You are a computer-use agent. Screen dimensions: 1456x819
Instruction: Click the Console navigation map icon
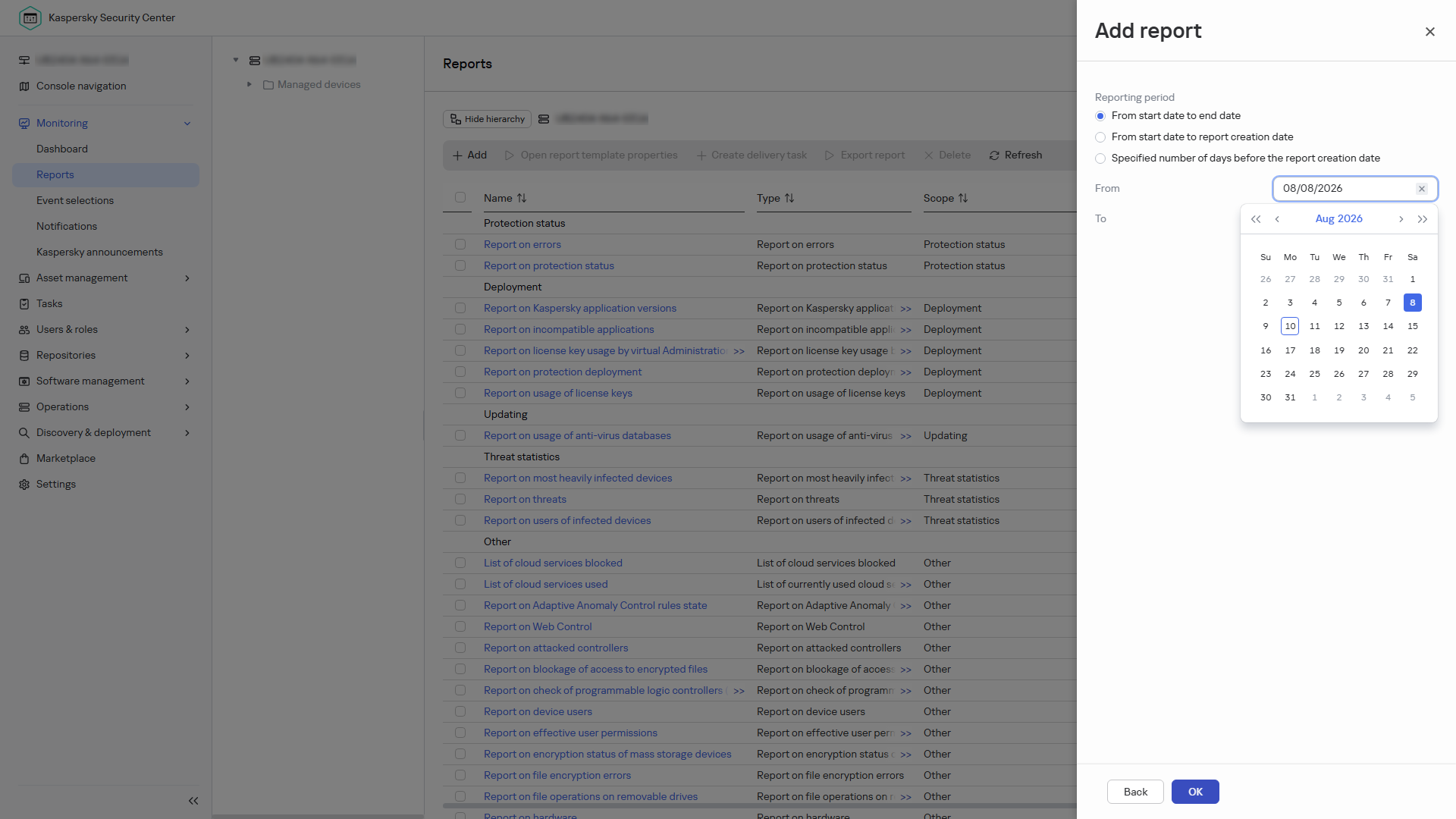[x=24, y=86]
